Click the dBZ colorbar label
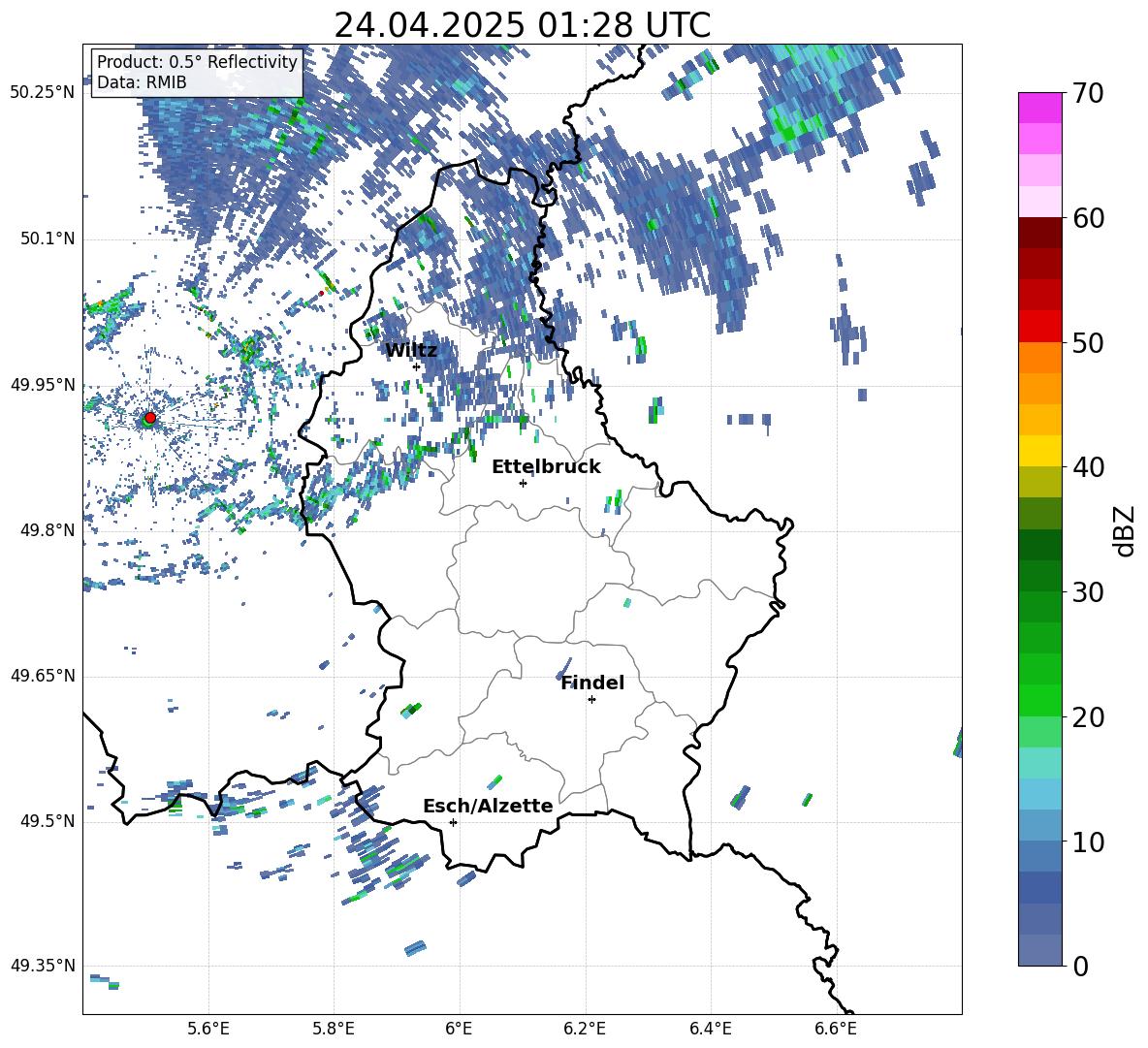This screenshot has width=1148, height=1048. coord(1123,530)
